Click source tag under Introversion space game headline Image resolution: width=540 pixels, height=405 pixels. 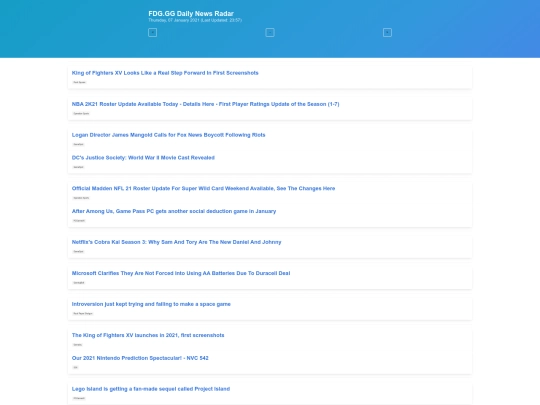[x=83, y=314]
